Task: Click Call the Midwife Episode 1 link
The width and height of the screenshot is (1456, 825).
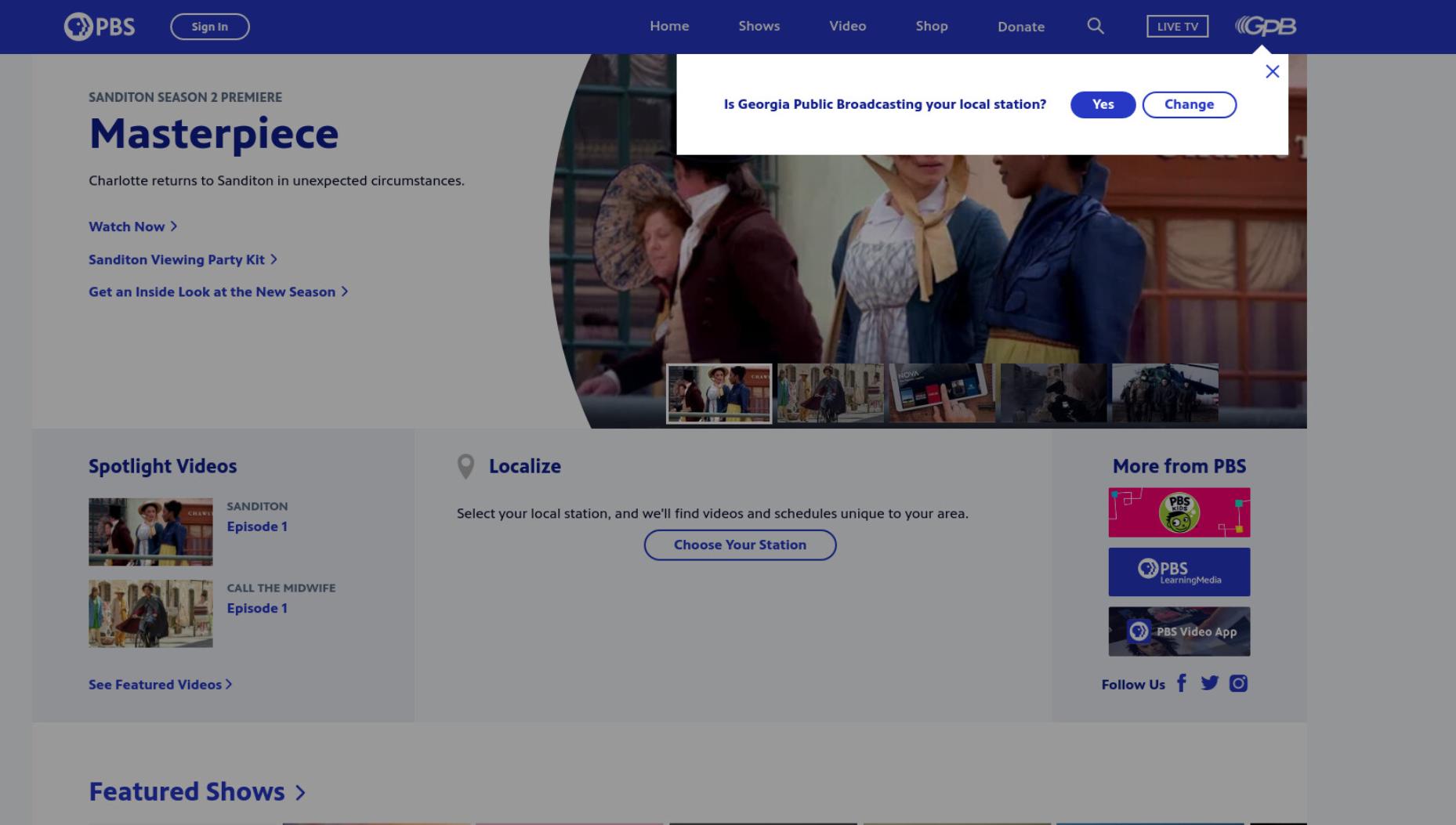Action: tap(257, 608)
